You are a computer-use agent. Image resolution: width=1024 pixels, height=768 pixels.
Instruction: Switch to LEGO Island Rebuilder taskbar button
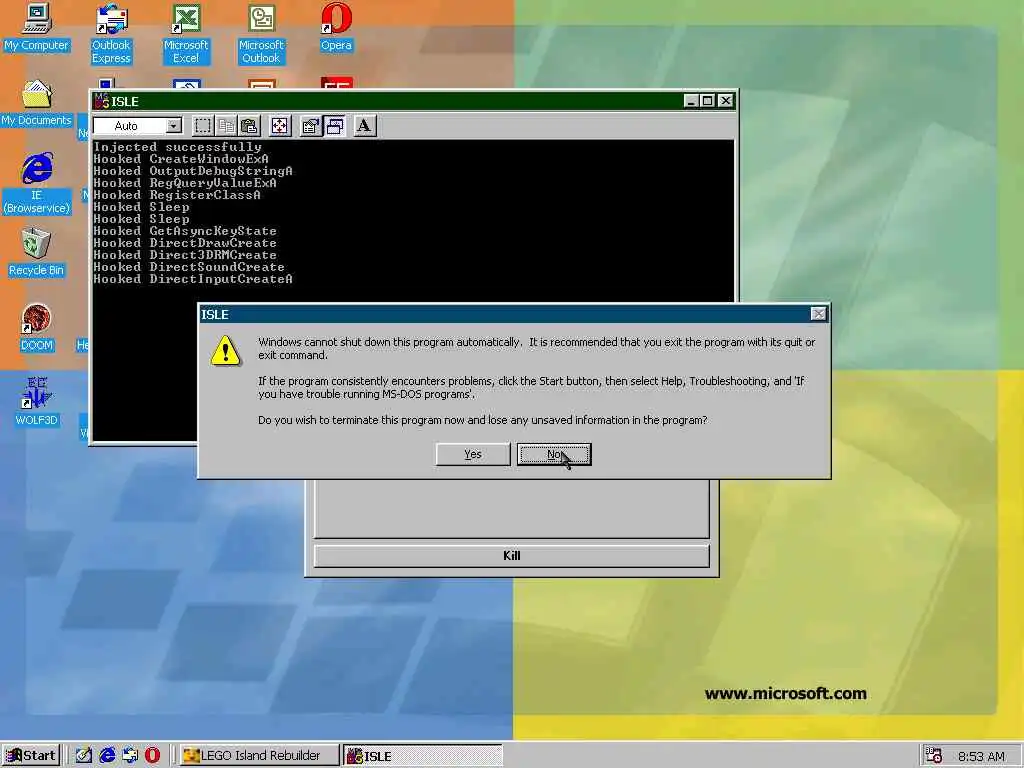tap(259, 756)
